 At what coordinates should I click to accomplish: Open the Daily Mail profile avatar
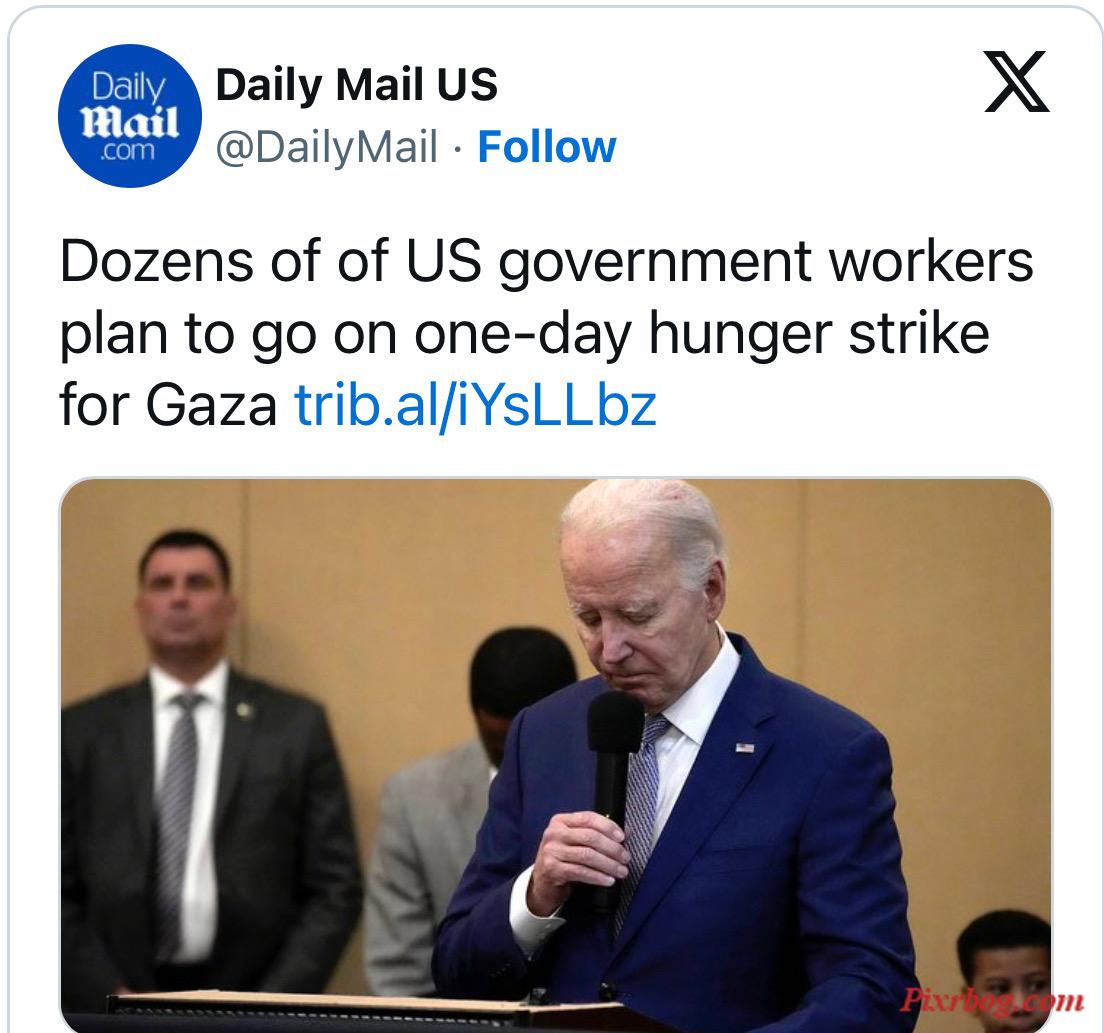(x=130, y=116)
